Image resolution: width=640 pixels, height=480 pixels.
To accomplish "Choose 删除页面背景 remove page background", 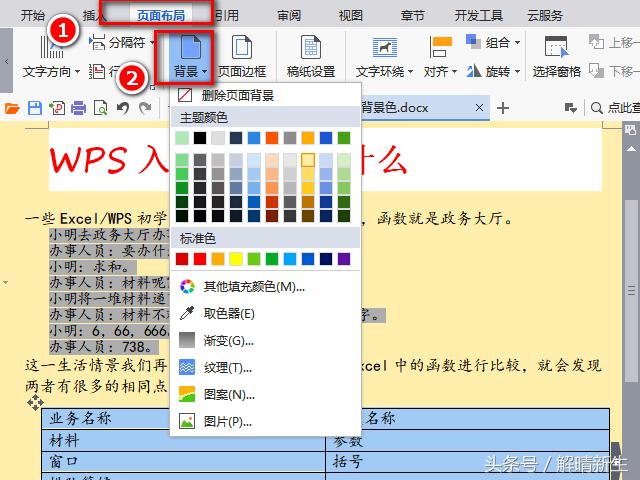I will point(265,96).
